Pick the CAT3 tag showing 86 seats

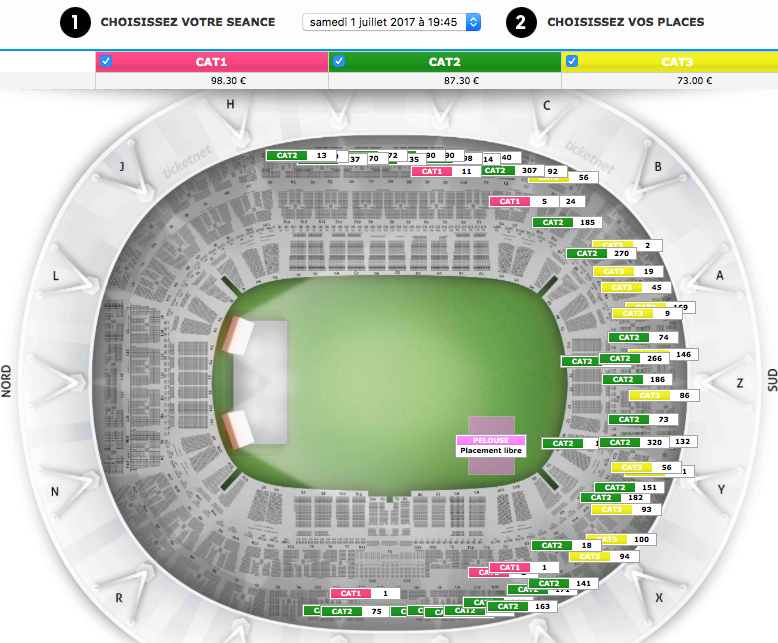[663, 396]
